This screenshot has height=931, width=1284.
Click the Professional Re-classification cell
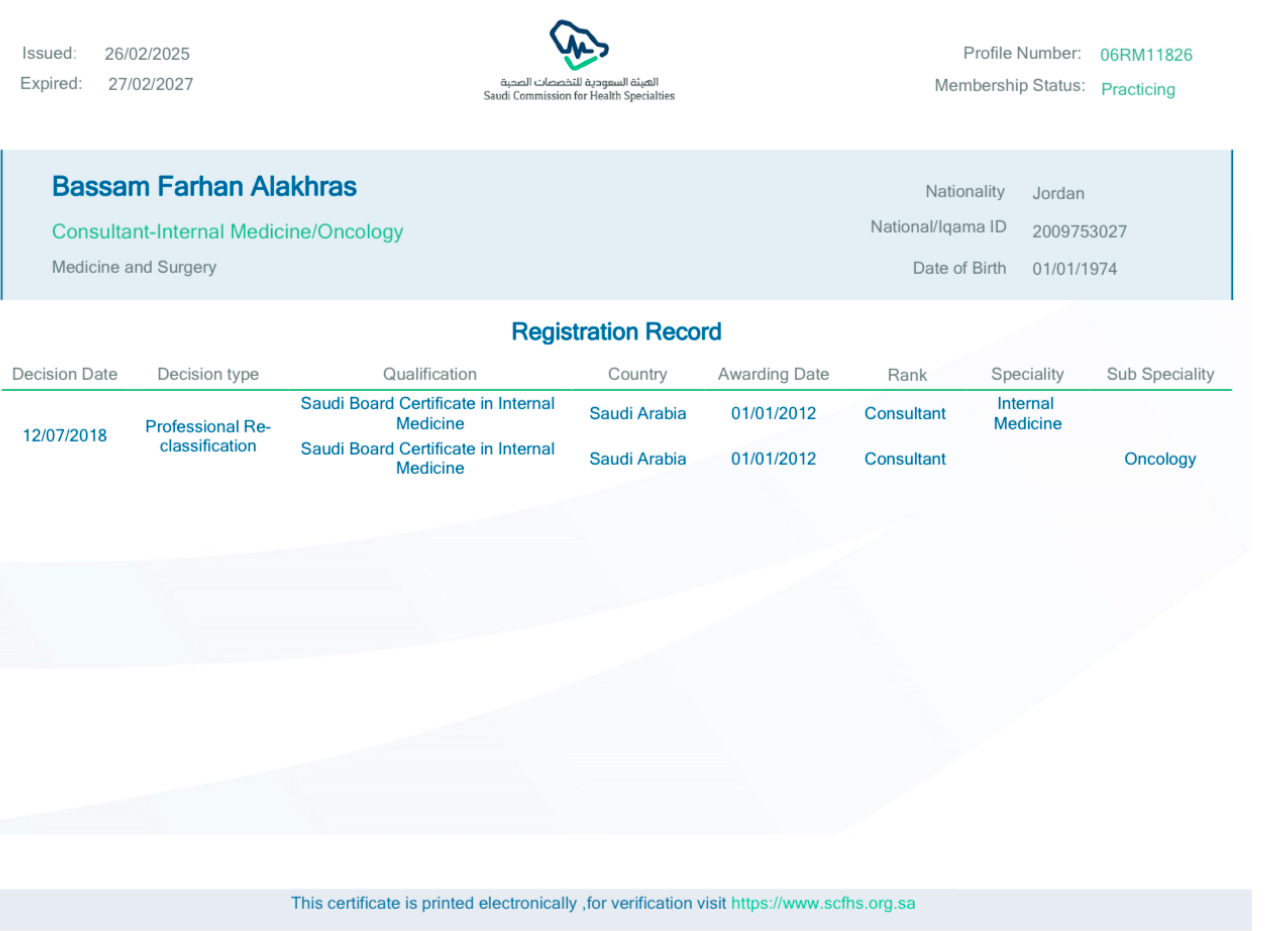click(208, 436)
